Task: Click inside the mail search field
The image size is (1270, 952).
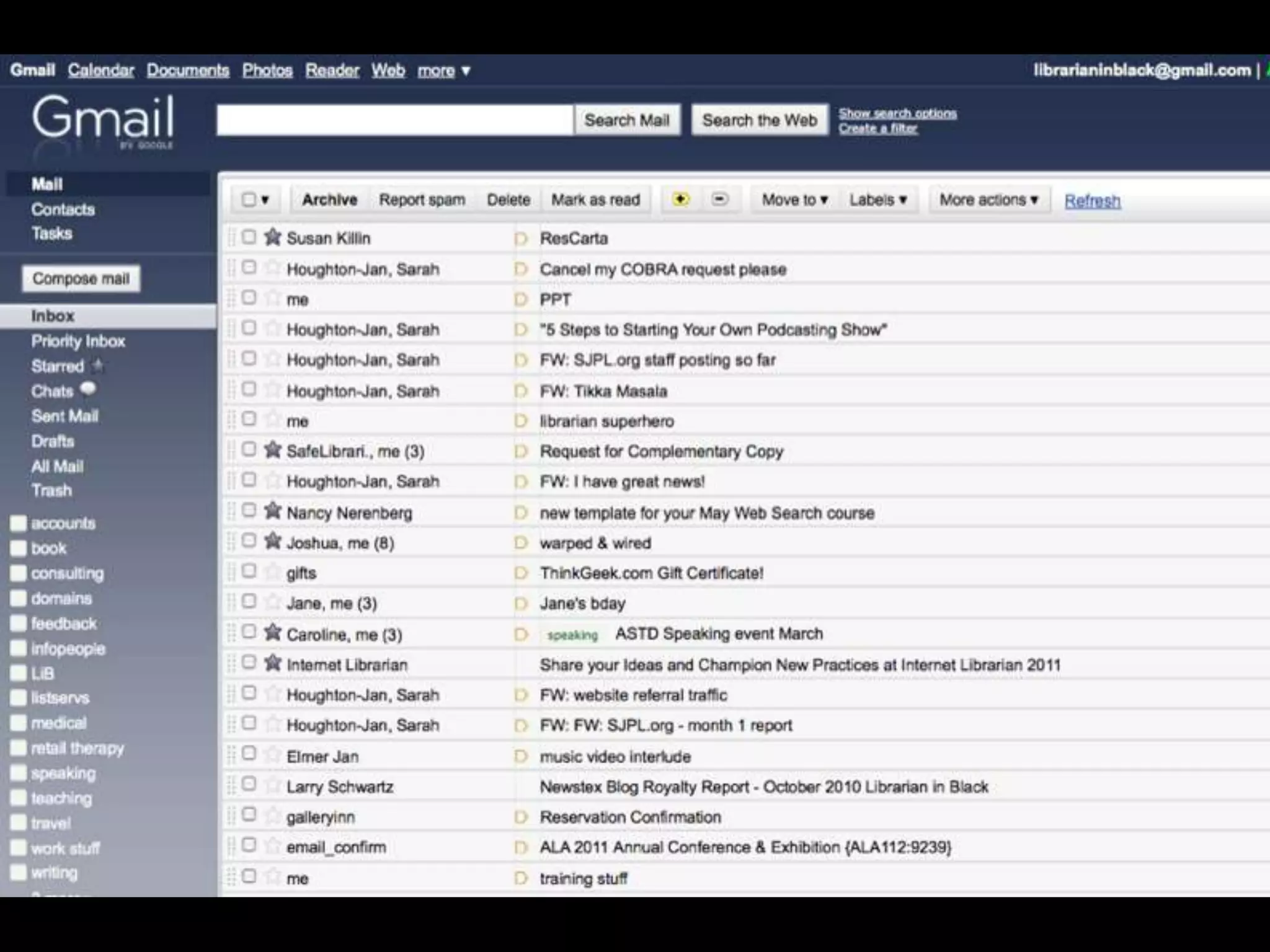Action: [x=394, y=120]
